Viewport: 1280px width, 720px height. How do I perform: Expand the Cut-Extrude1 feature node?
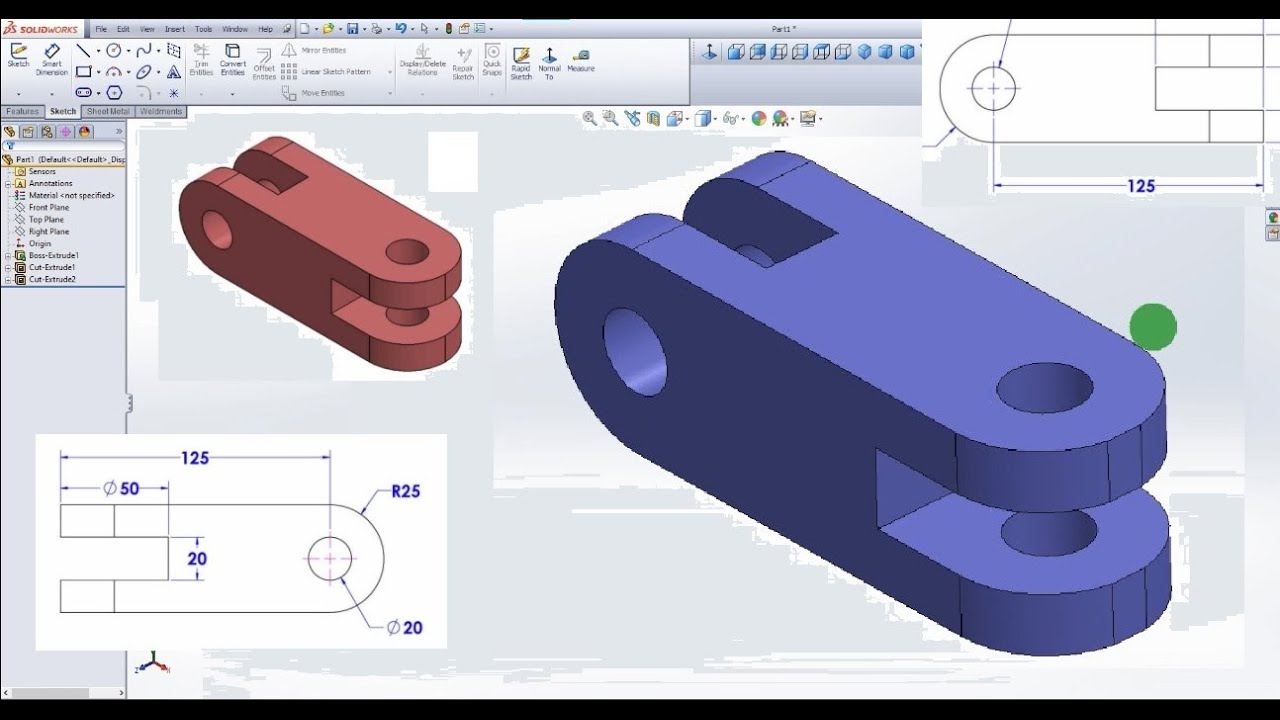[x=8, y=267]
